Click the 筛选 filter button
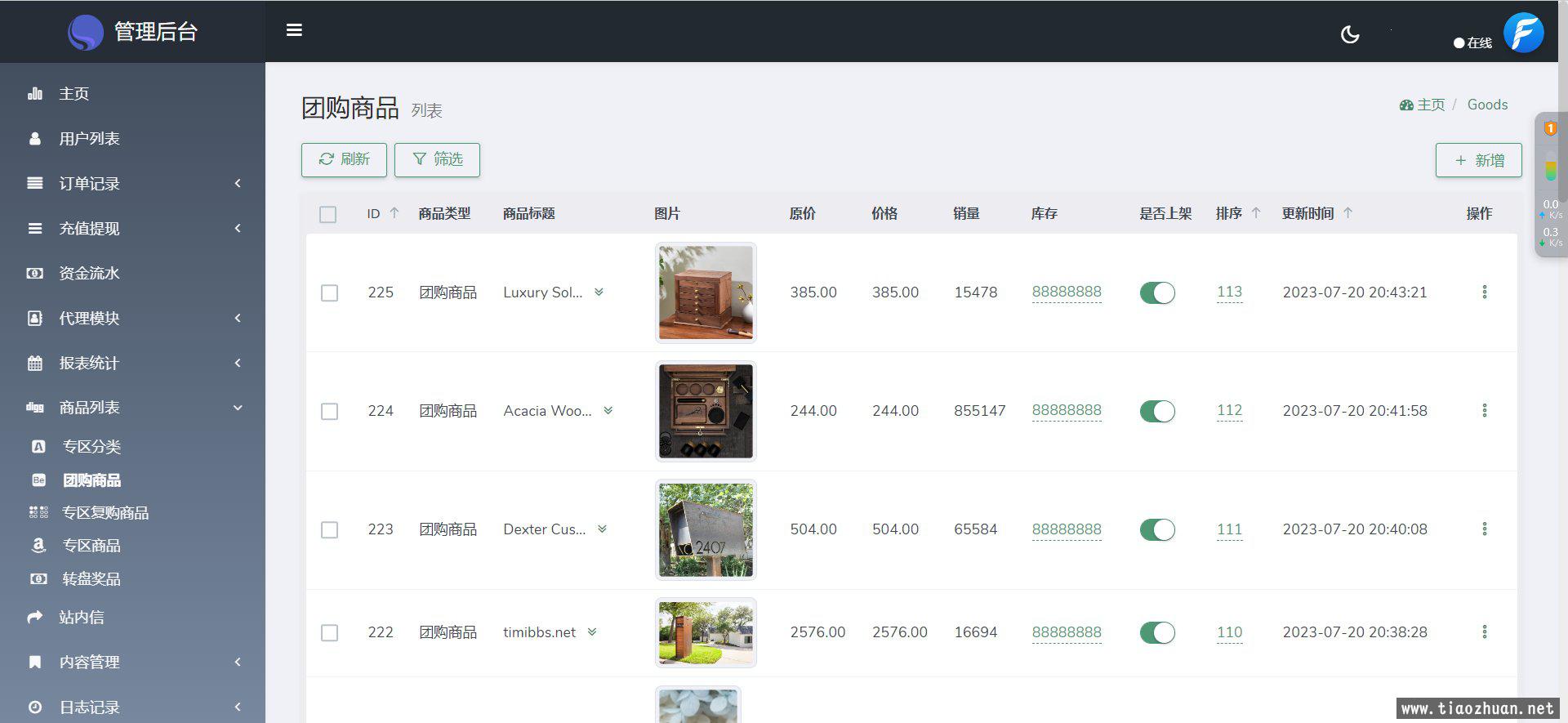The height and width of the screenshot is (723, 1568). pos(437,160)
